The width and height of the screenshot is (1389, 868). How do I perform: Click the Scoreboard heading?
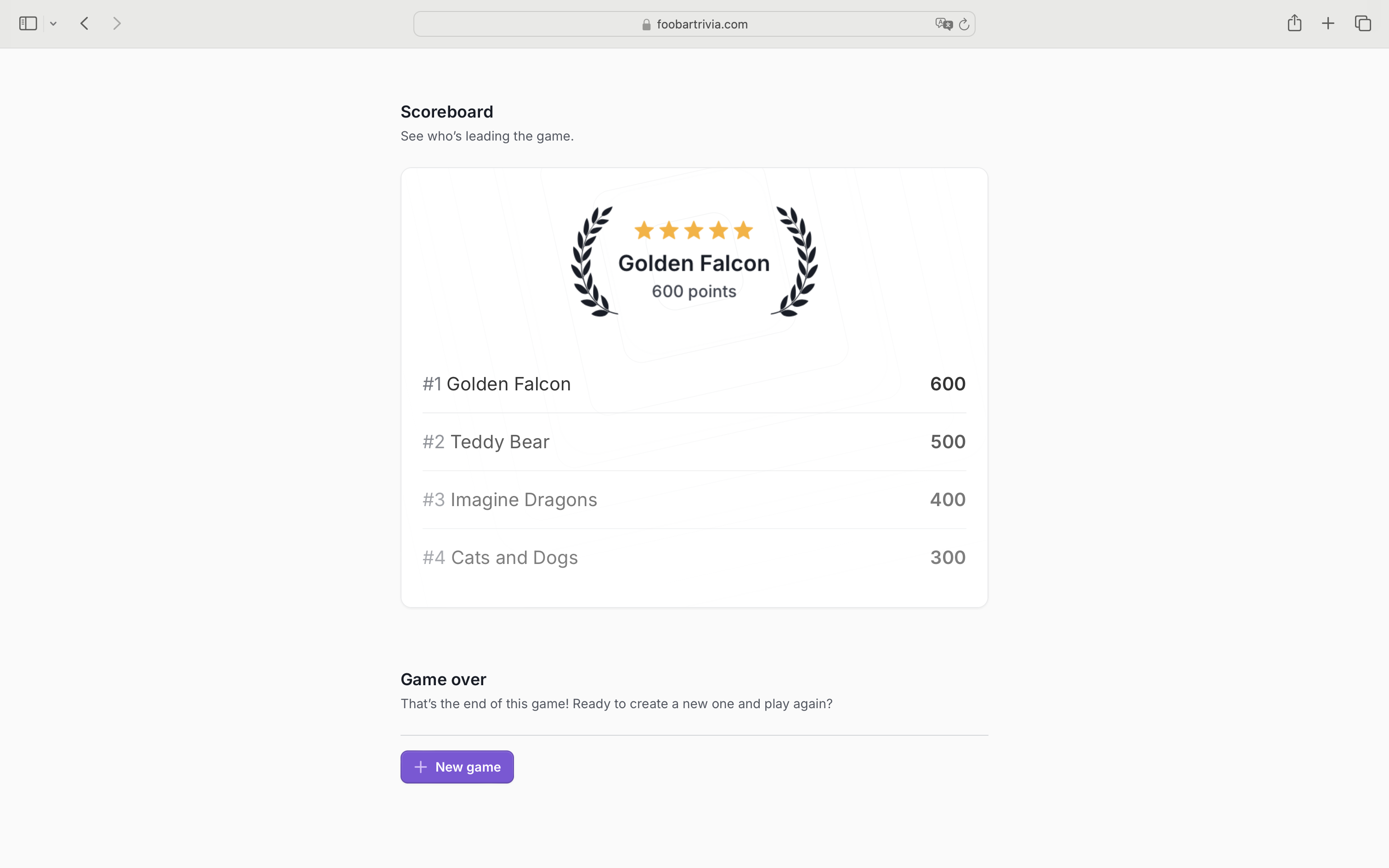(x=446, y=111)
